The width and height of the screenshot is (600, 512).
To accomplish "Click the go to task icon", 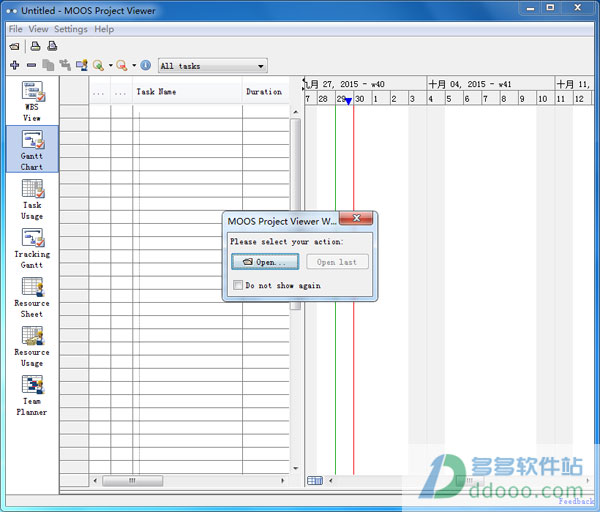I will tap(82, 65).
